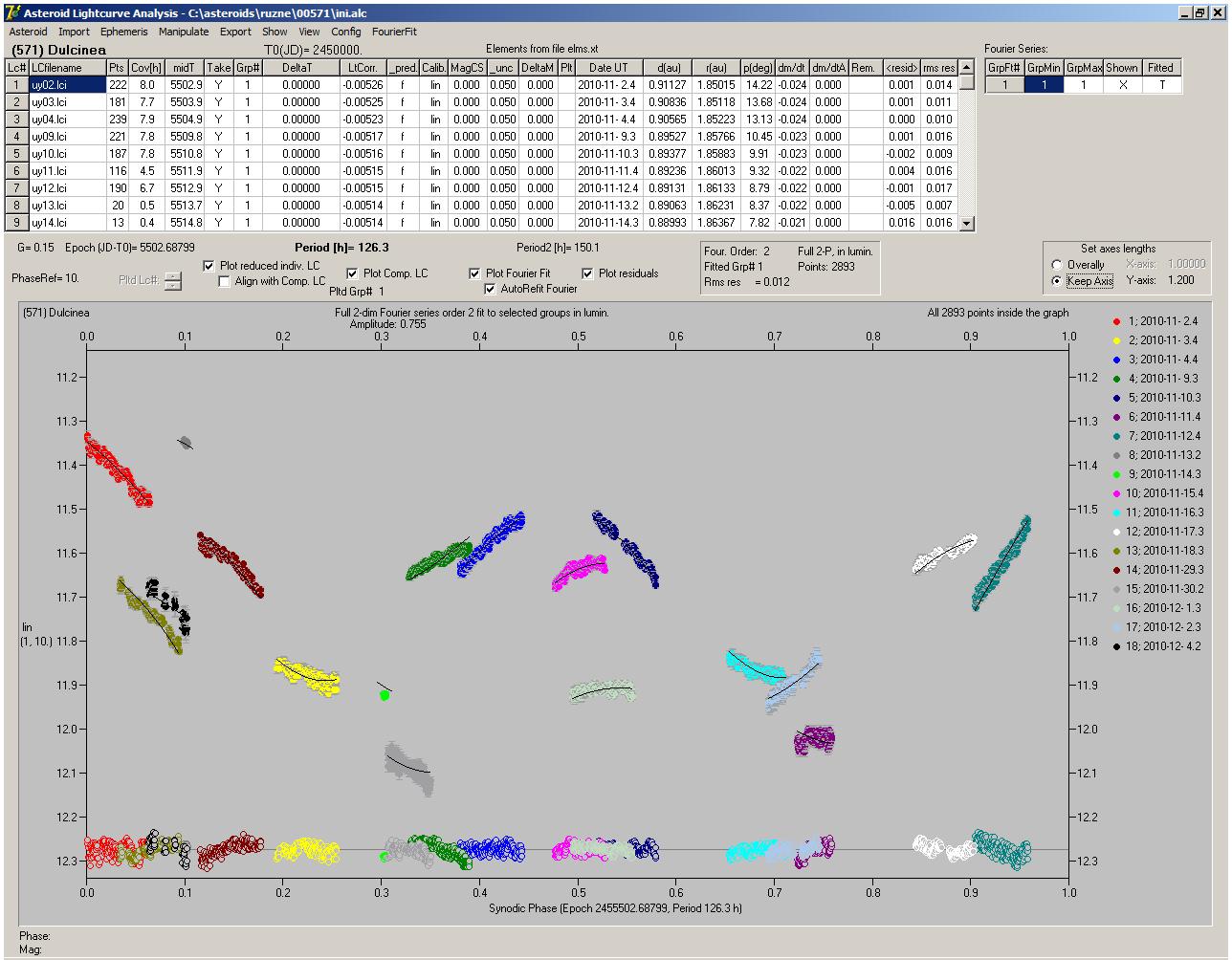
Task: Open the View menu
Action: pyautogui.click(x=309, y=32)
